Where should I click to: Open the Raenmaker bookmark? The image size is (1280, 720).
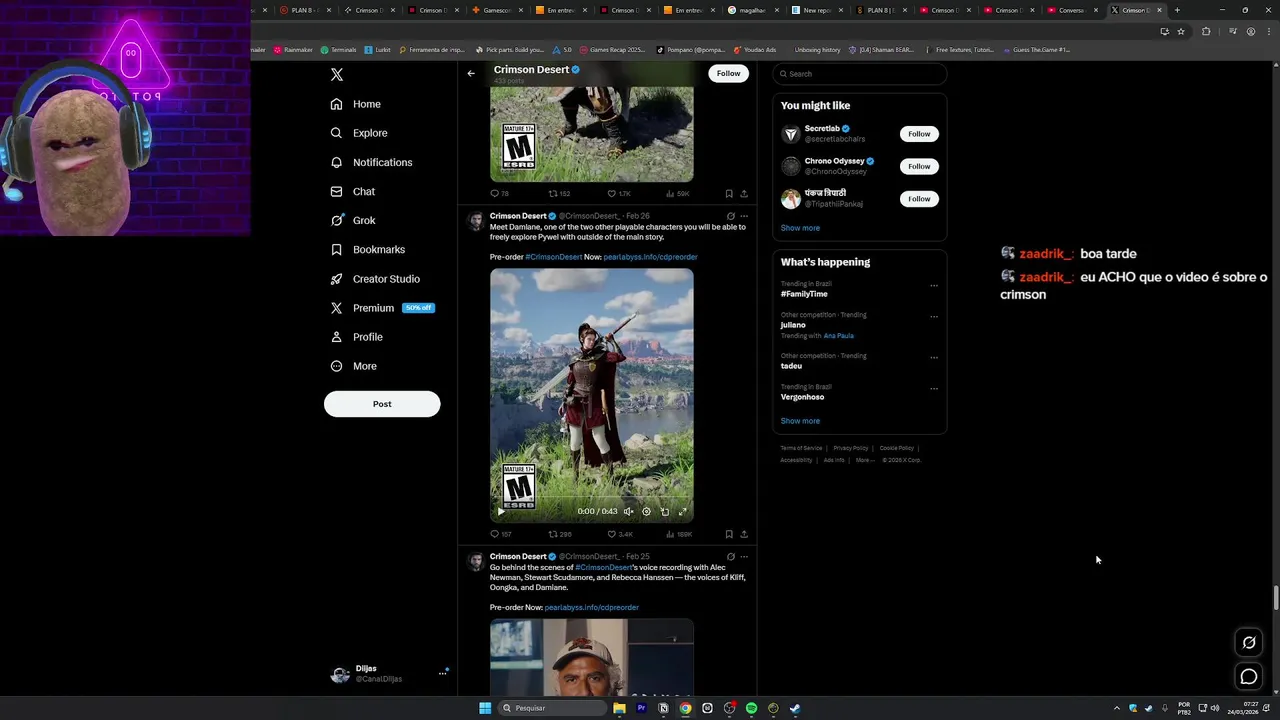[292, 49]
